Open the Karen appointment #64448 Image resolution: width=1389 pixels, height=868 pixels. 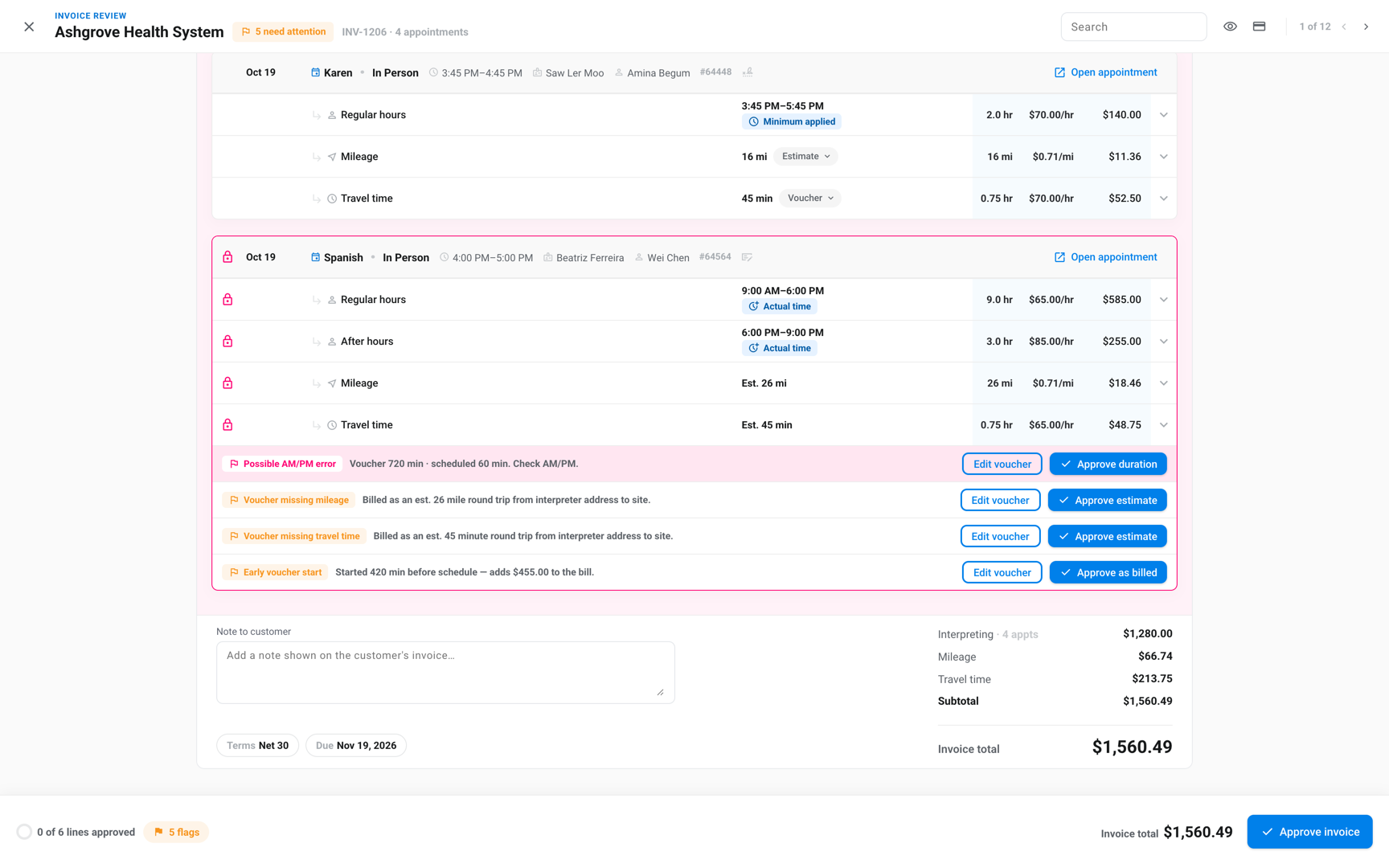tap(1105, 72)
